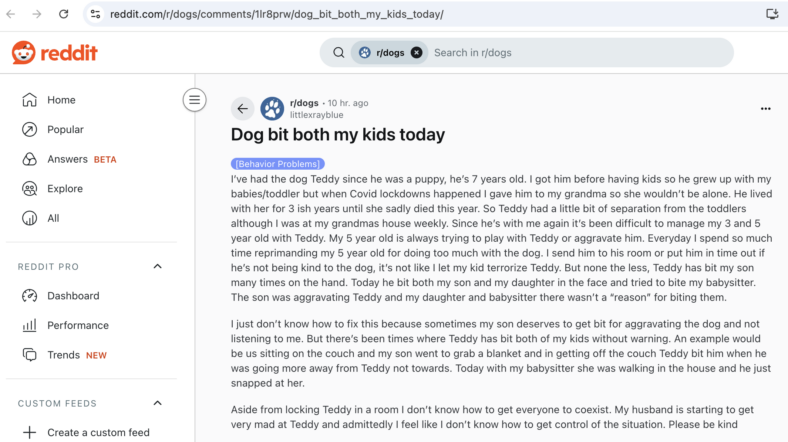
Task: Toggle the sidebar collapse hamburger button
Action: [194, 100]
